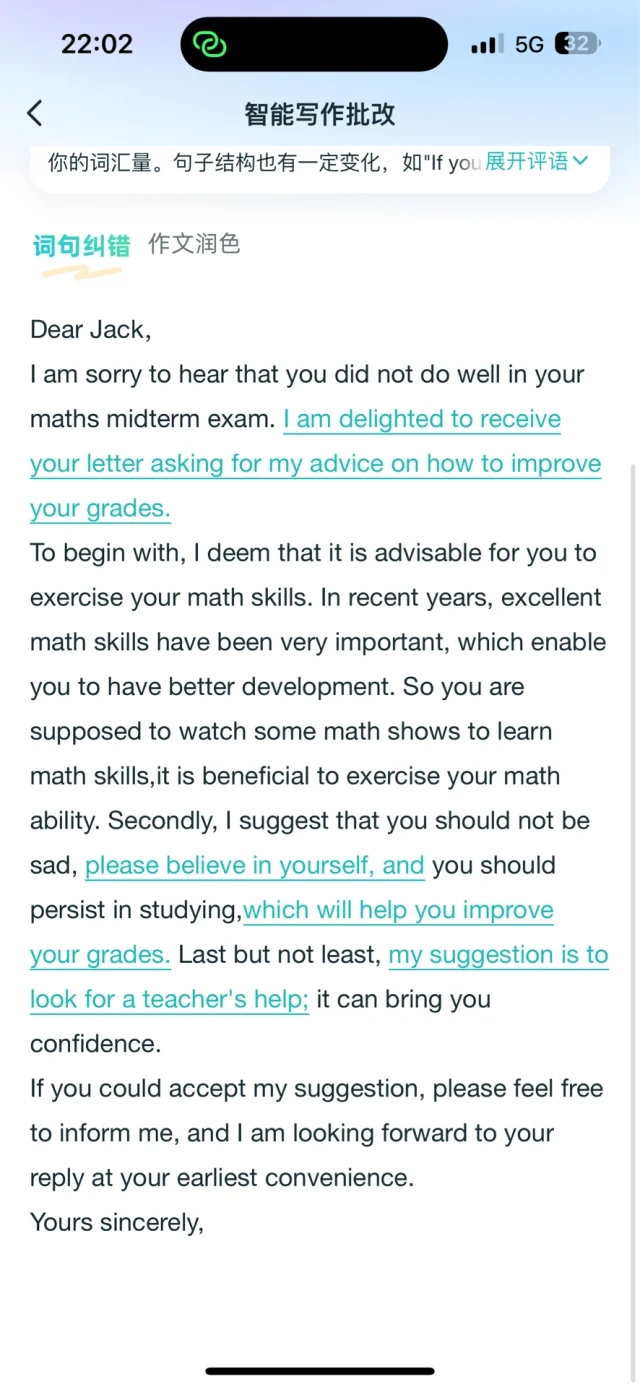
Task: Open correction for "which will help you improve"
Action: click(x=398, y=910)
